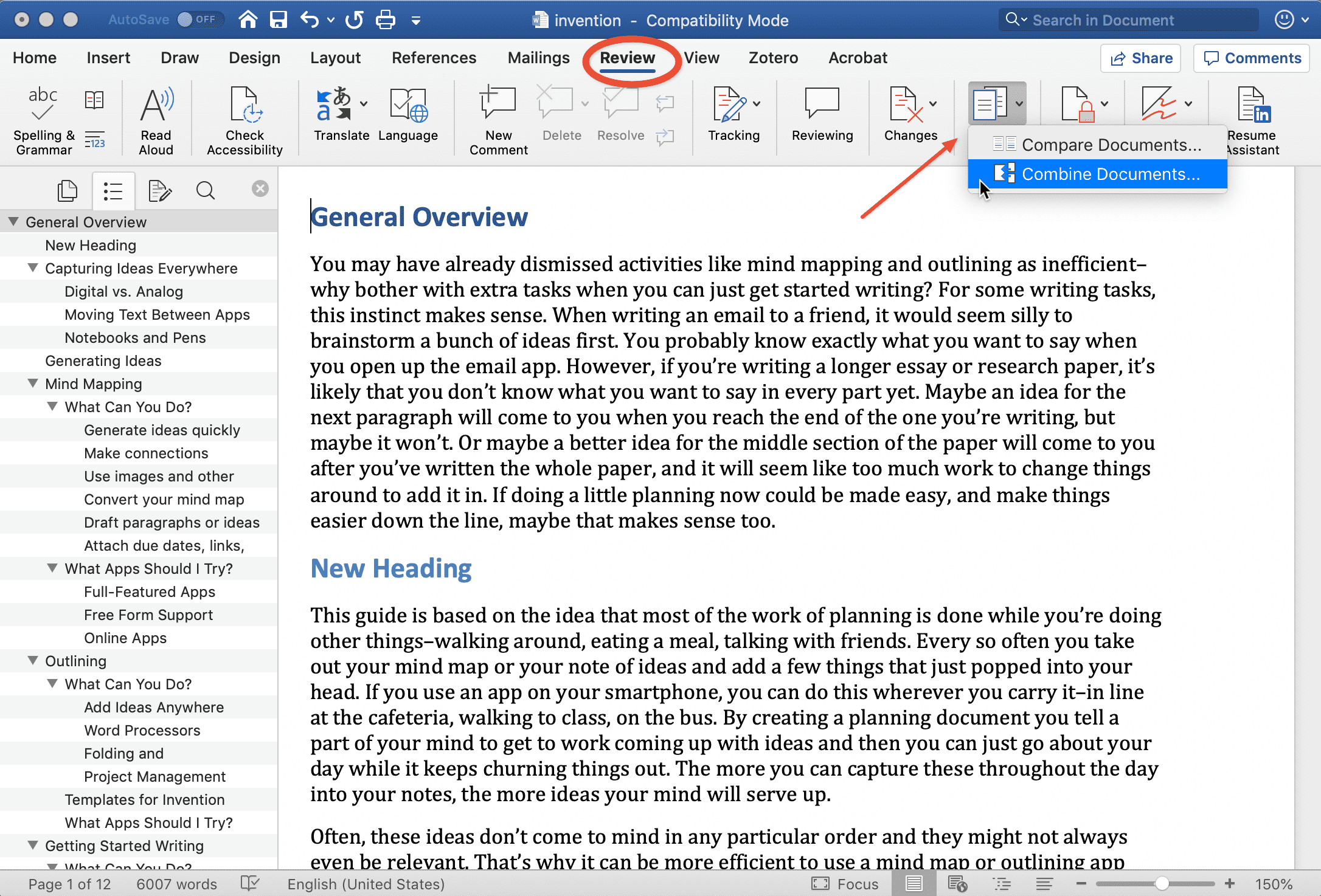
Task: Collapse the Outlining heading
Action: (x=33, y=661)
